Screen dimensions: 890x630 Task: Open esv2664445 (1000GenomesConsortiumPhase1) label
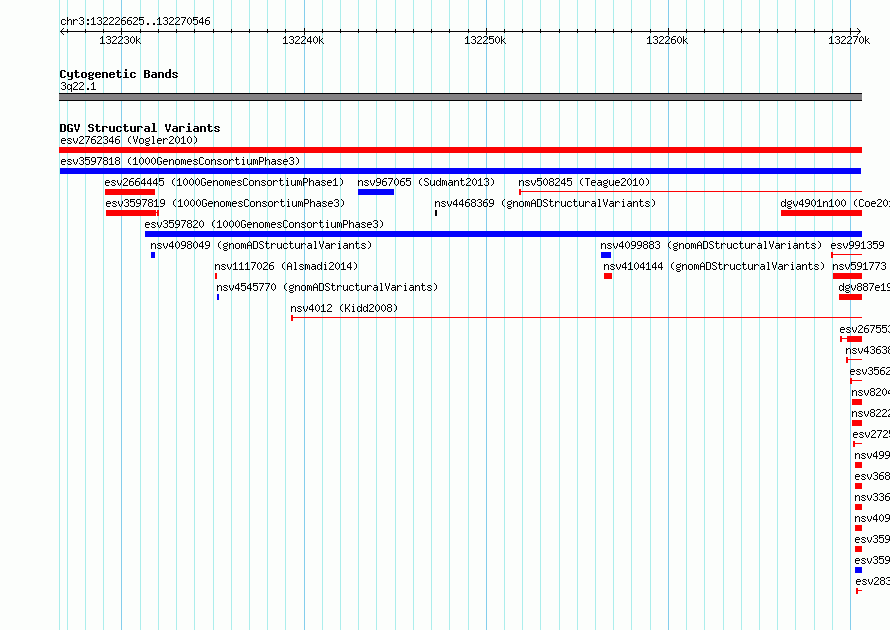(224, 182)
